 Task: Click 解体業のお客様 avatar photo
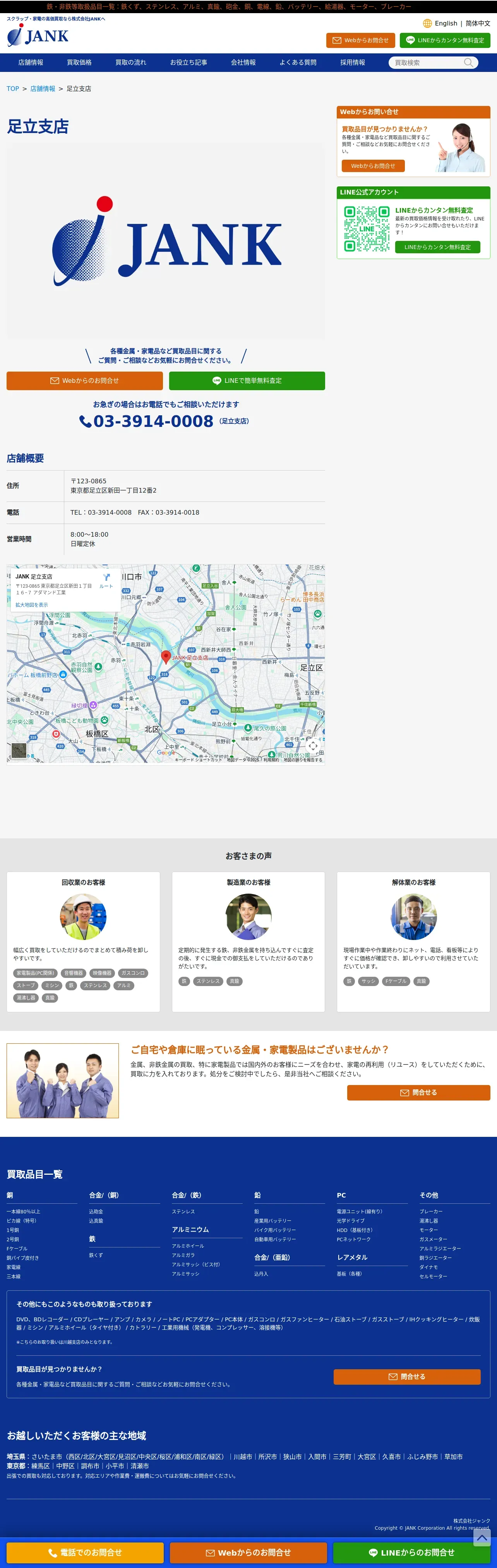tap(413, 916)
